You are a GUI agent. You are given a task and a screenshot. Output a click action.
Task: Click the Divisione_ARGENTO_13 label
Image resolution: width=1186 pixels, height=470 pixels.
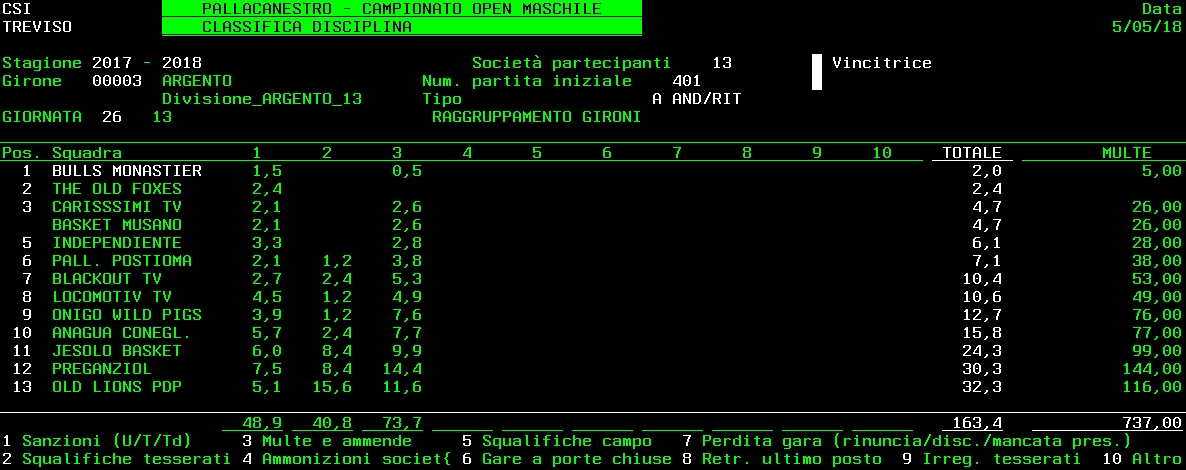coord(262,99)
